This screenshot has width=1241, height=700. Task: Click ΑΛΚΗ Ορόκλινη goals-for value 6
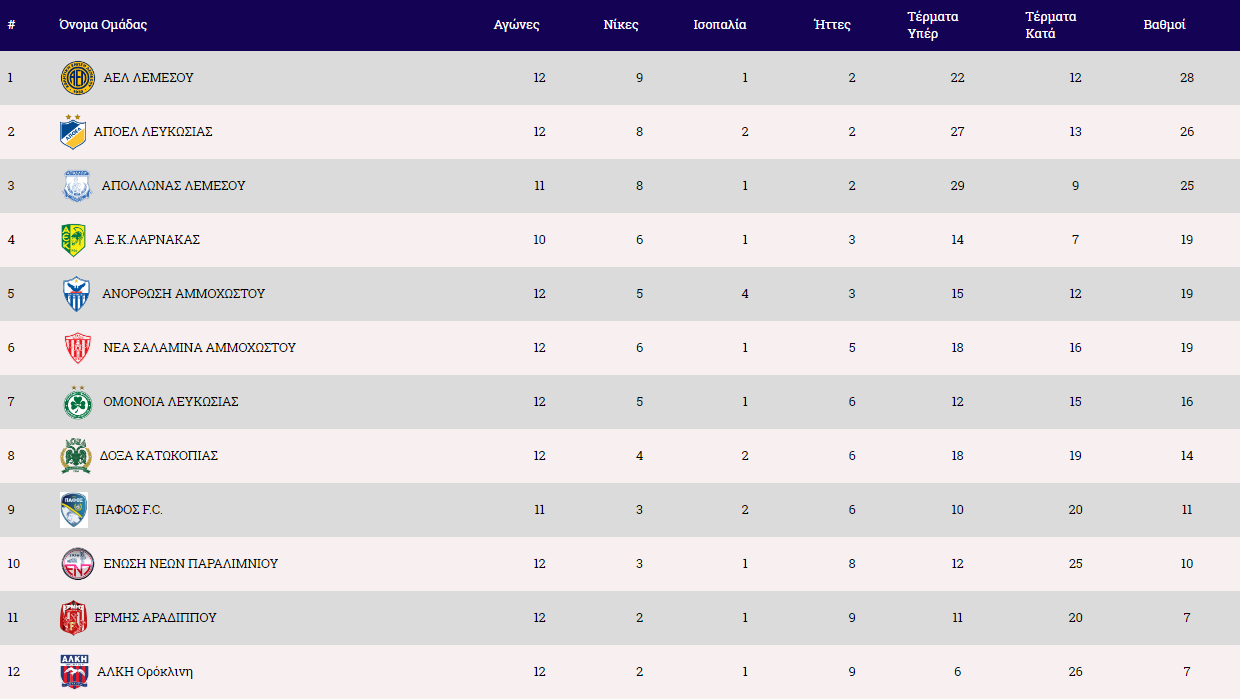958,672
